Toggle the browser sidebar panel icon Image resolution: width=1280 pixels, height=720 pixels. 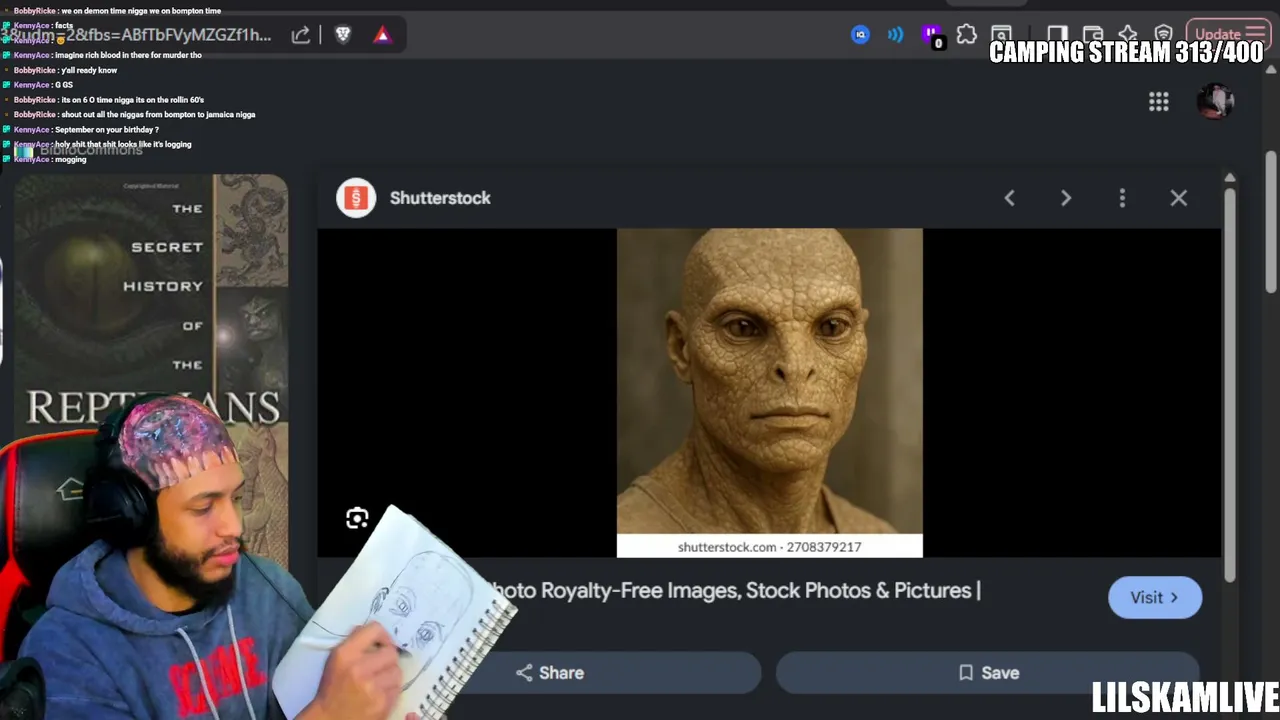[x=1057, y=35]
